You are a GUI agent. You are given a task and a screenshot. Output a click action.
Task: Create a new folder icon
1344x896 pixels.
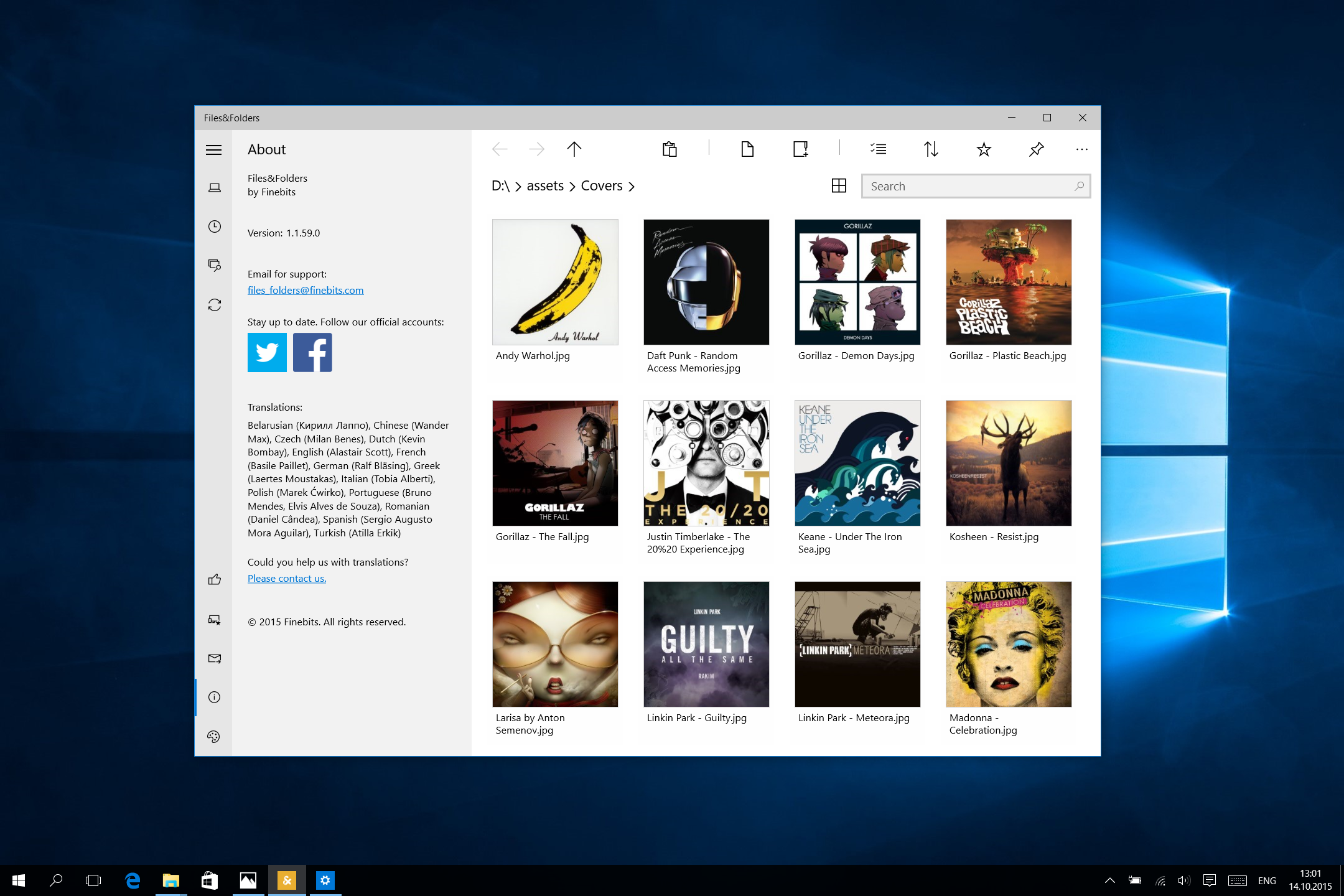[x=800, y=149]
